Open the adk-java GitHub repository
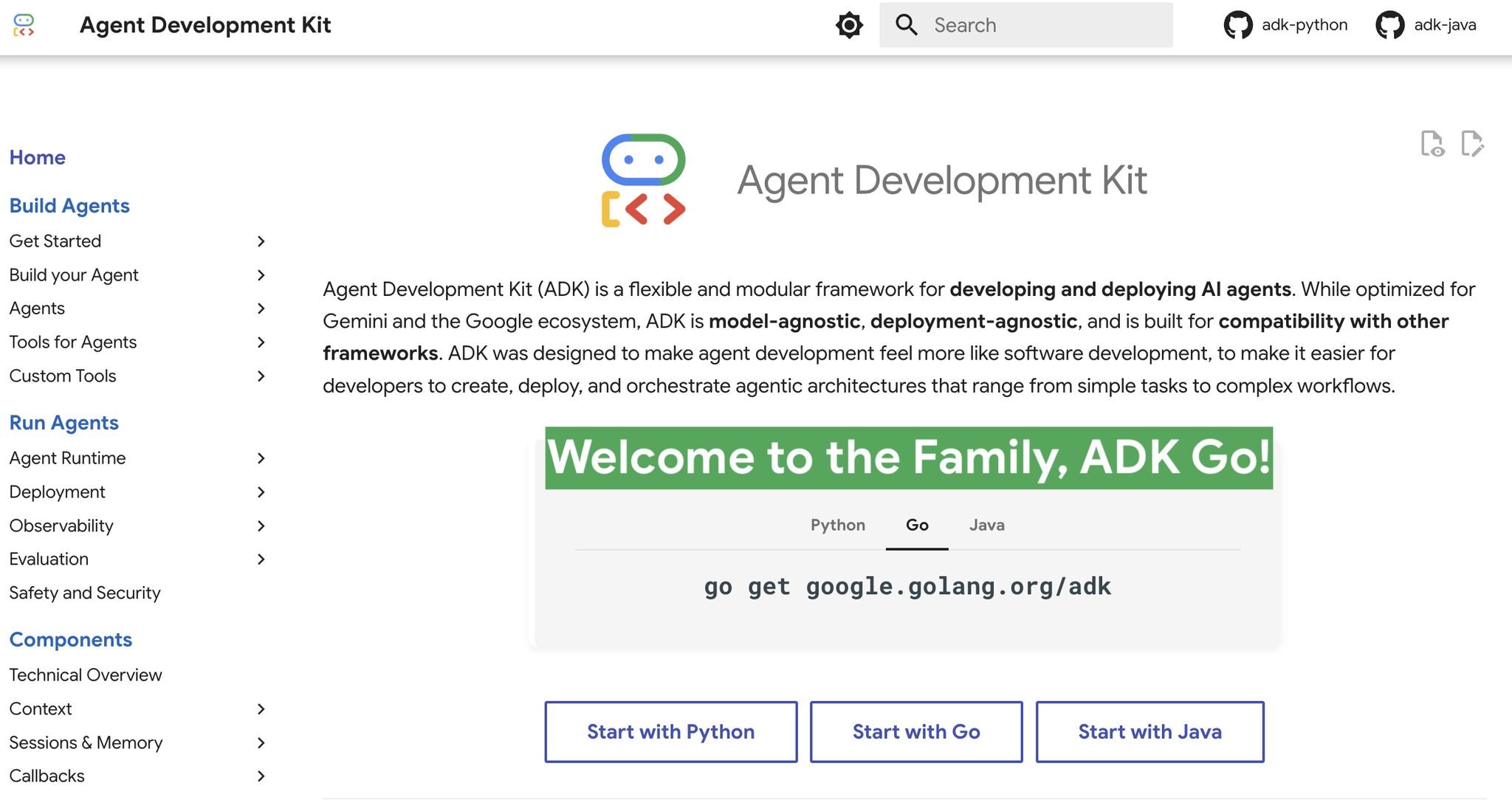The width and height of the screenshot is (1512, 800). click(1426, 25)
